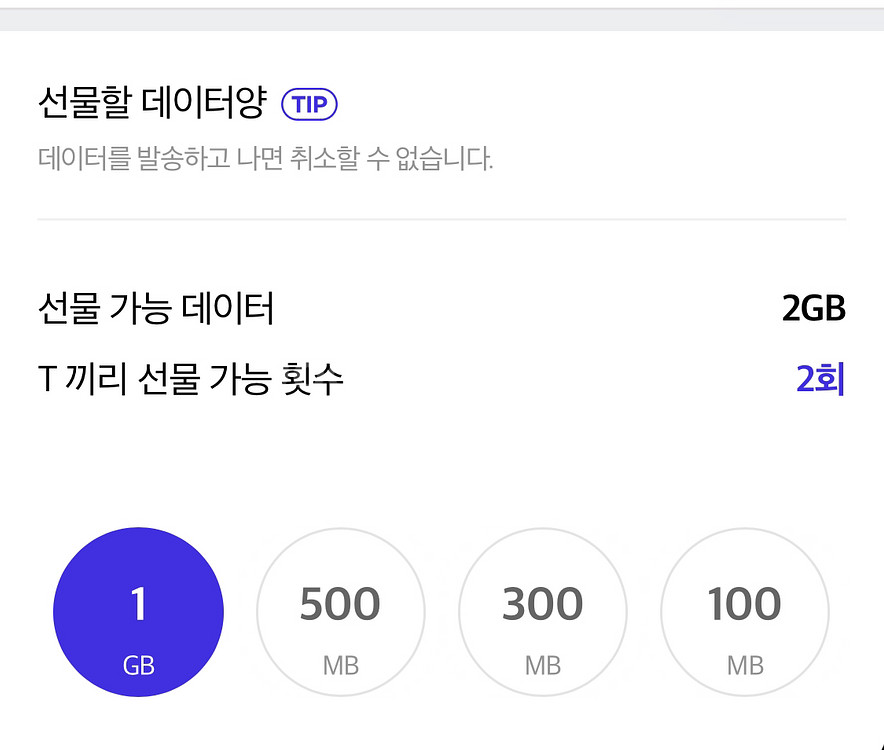
Task: Tap the TIP bubble next to the heading
Action: (x=310, y=104)
